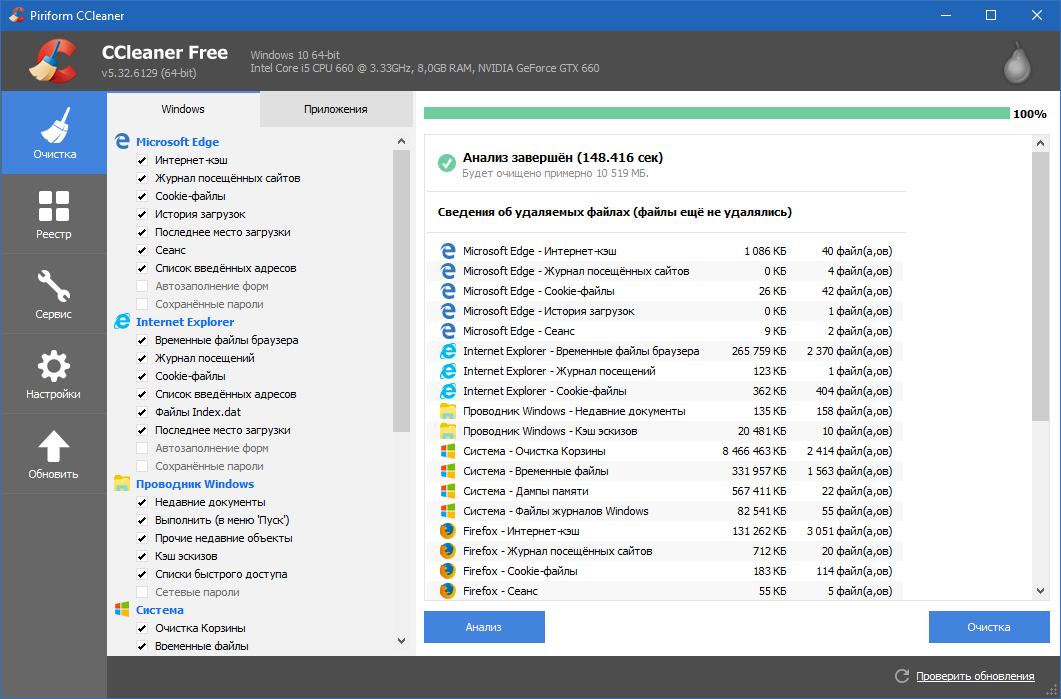
Task: Switch to the Windows tab
Action: click(183, 109)
